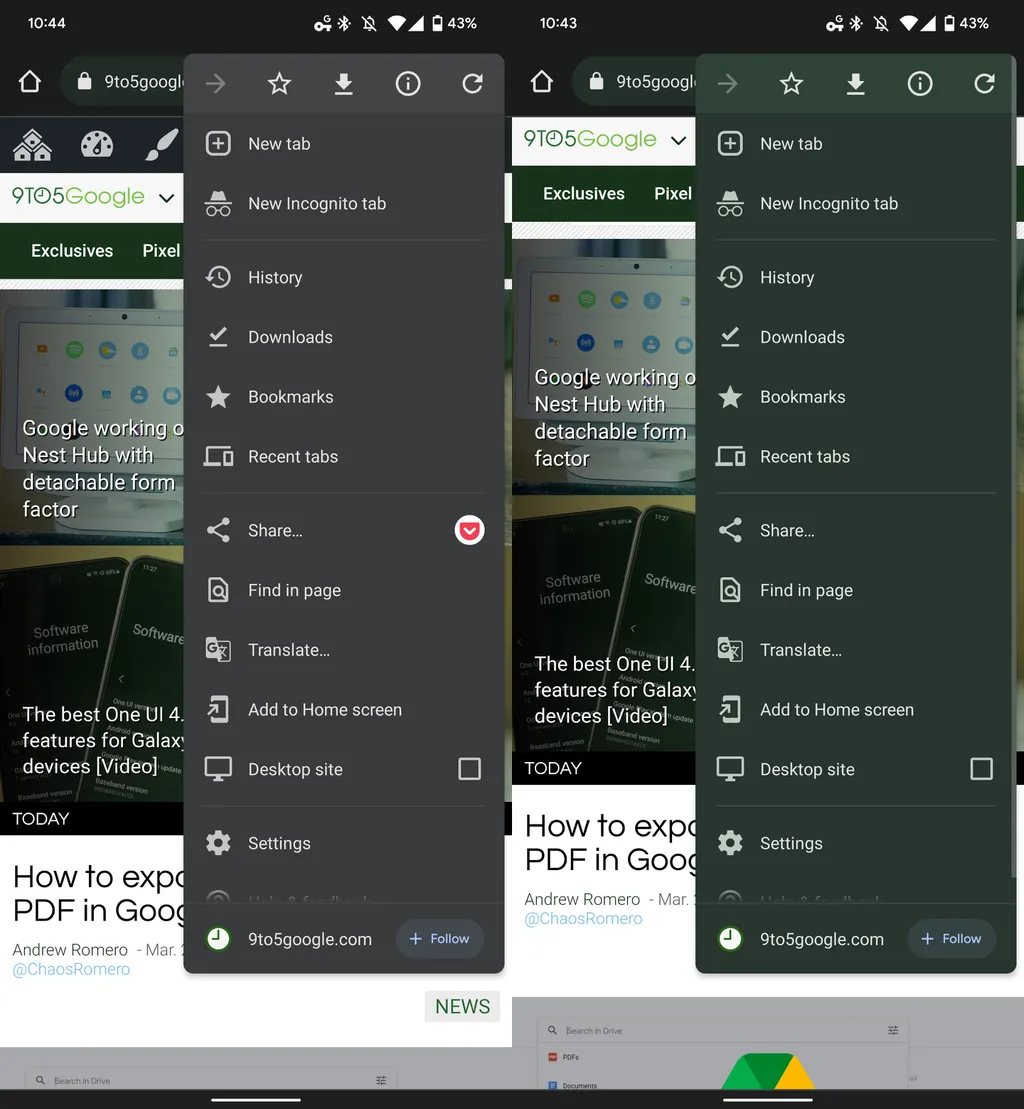Tap the 9TO5Google logo in the right screenshot

click(590, 139)
